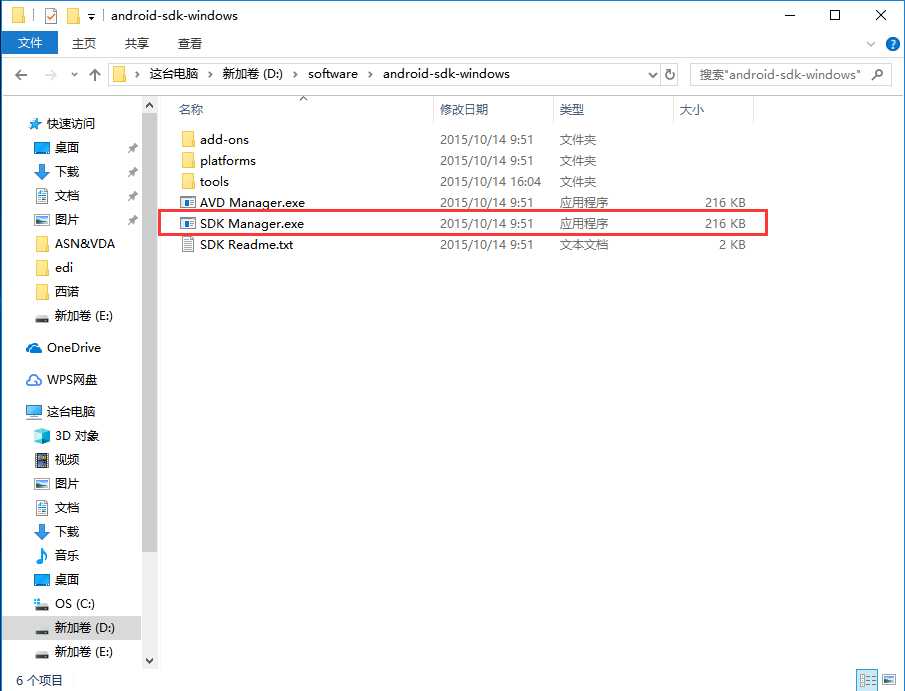
Task: Click 下载 under 这台电脑
Action: click(57, 532)
